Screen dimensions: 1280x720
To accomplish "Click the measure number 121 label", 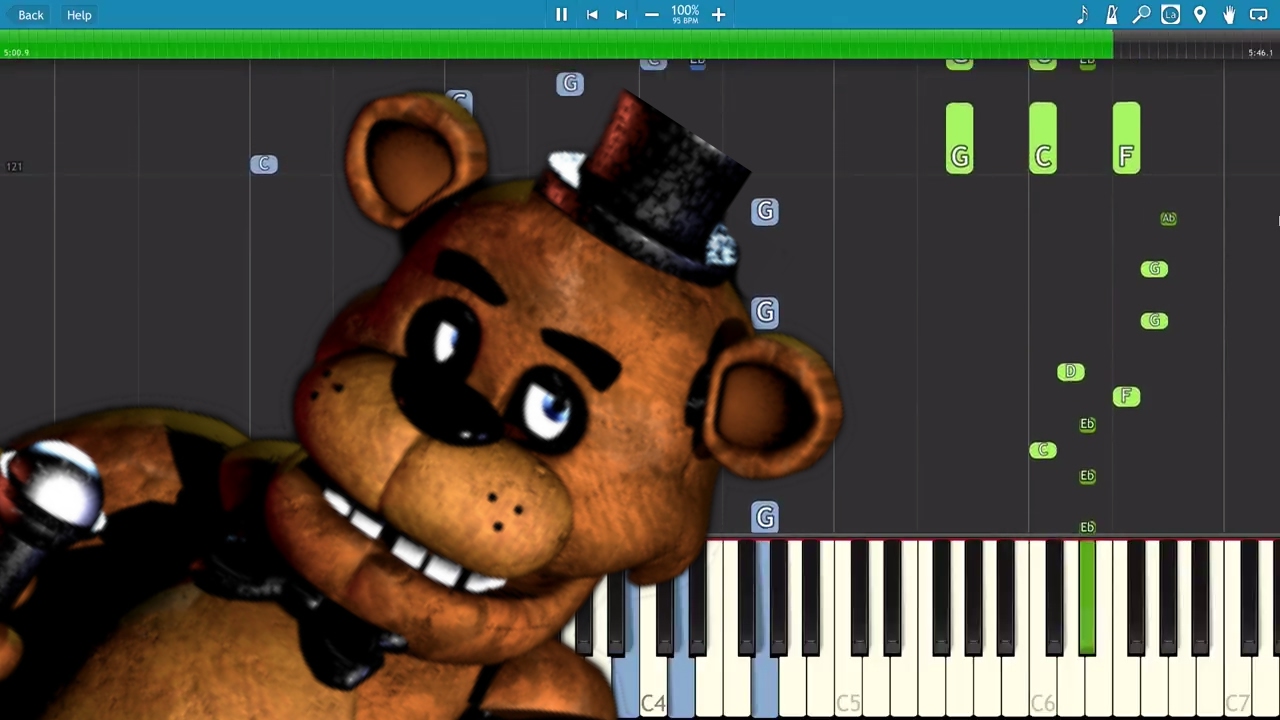I will 14,167.
